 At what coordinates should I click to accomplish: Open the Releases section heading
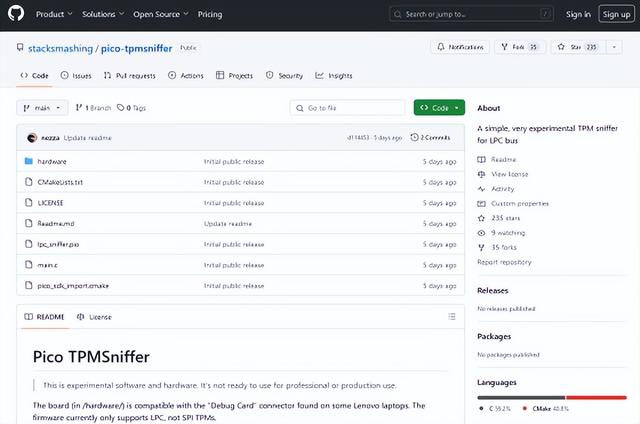(x=493, y=291)
